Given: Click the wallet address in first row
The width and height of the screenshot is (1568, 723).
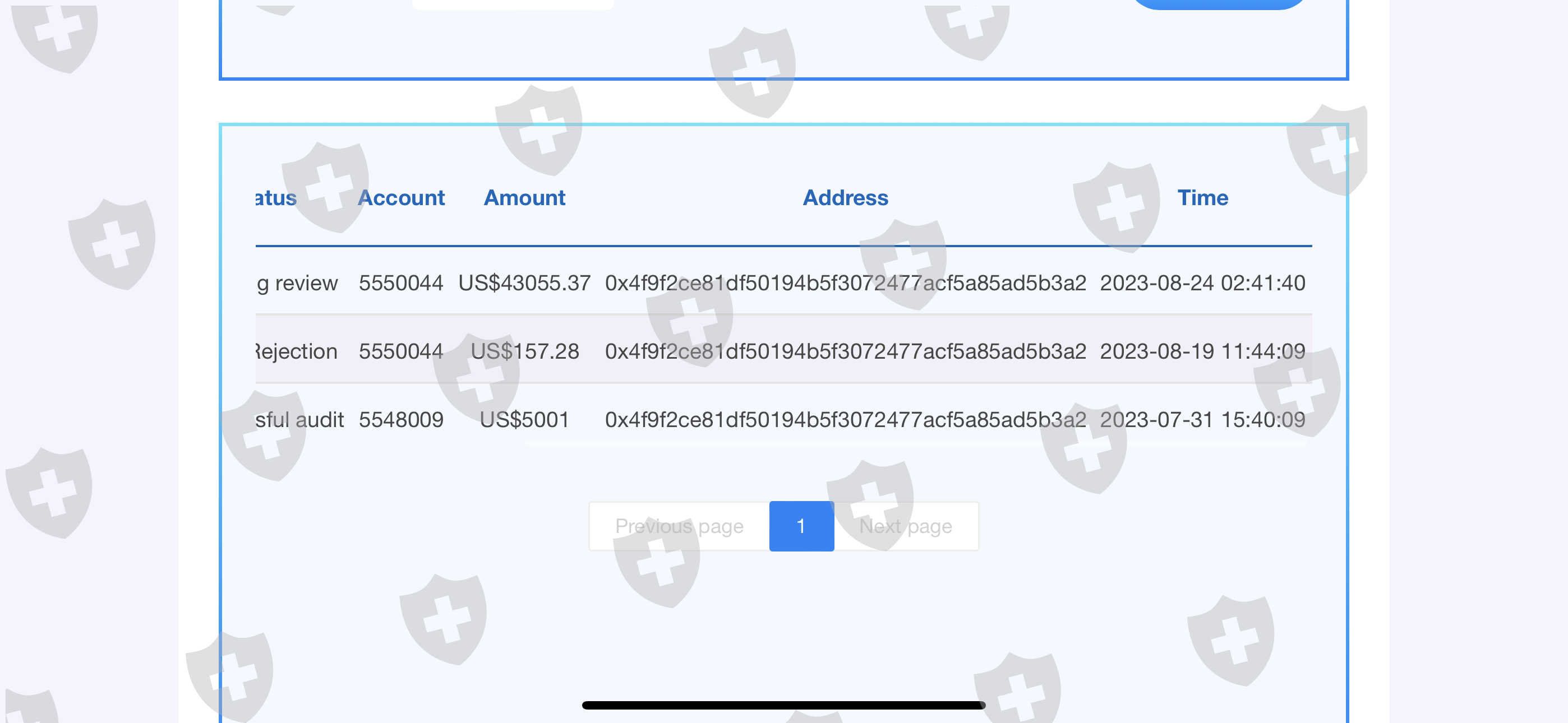Looking at the screenshot, I should tap(846, 283).
